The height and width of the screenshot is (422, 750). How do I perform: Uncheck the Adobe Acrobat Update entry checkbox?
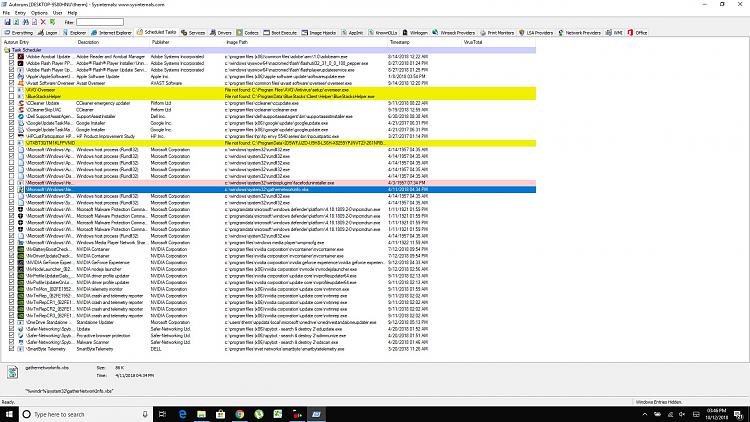point(11,56)
